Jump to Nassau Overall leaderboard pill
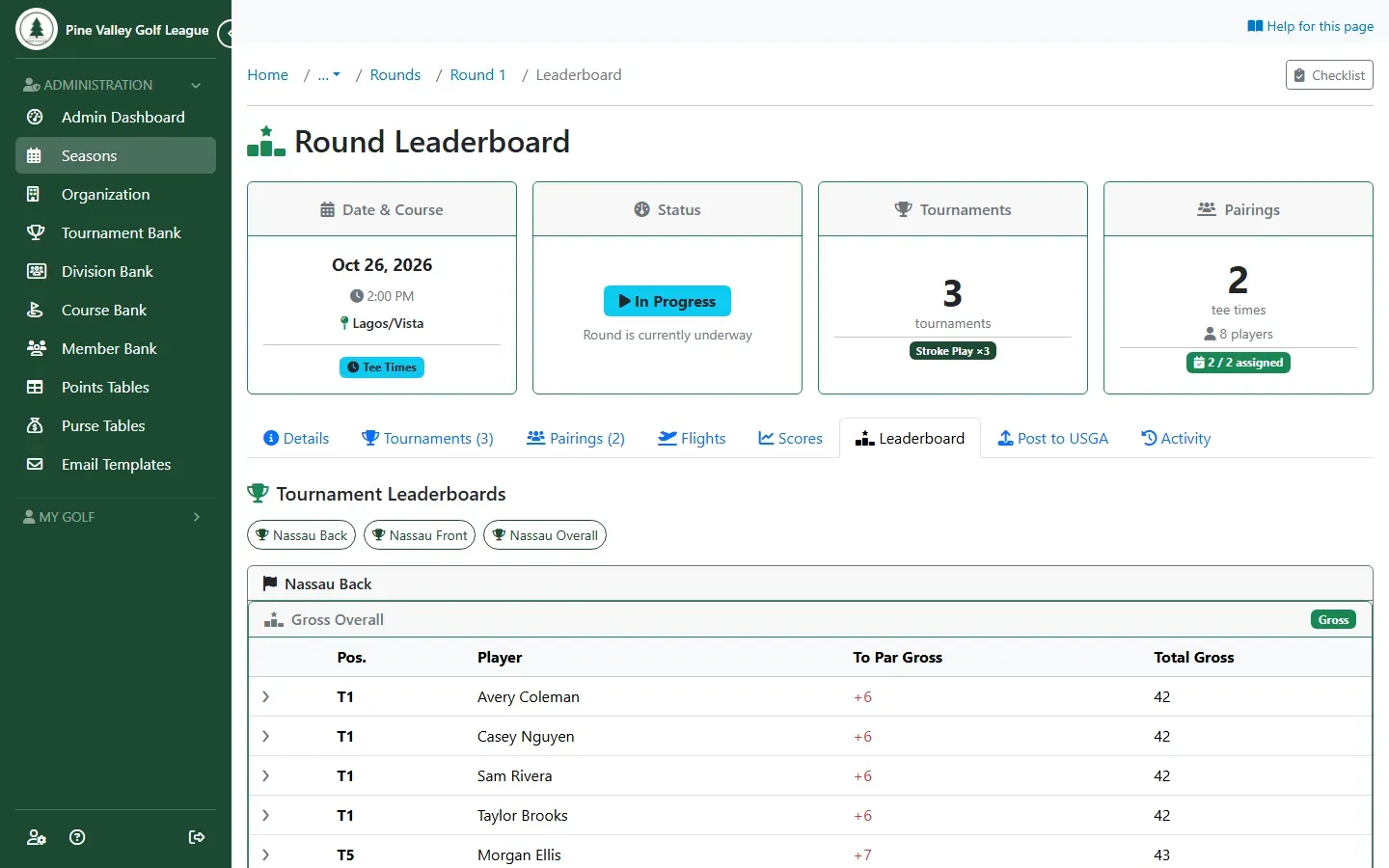Viewport: 1389px width, 868px height. 545,535
